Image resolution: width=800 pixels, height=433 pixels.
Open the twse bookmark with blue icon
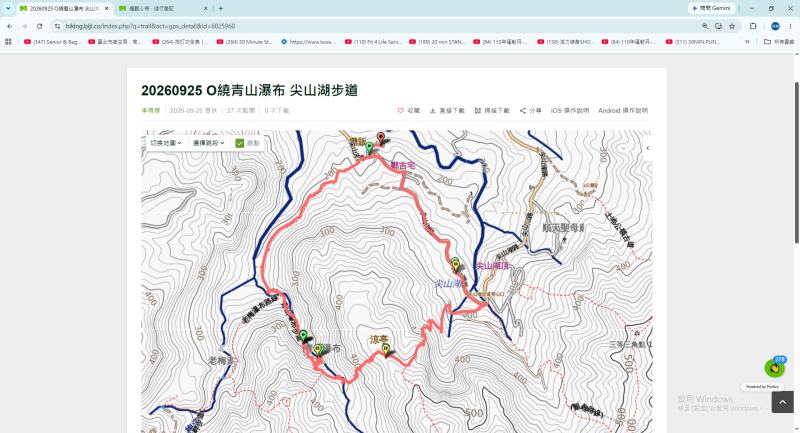click(x=308, y=42)
